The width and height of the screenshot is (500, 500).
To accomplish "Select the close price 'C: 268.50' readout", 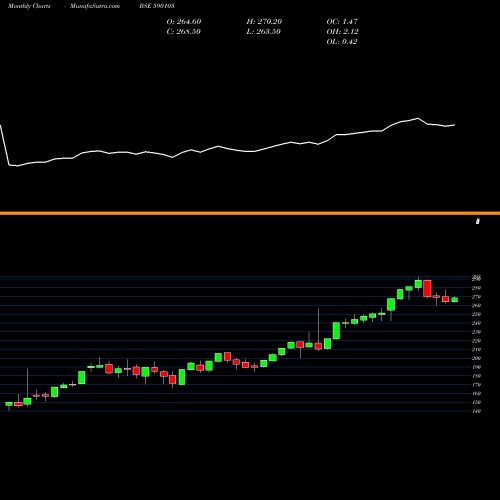I will pos(184,32).
